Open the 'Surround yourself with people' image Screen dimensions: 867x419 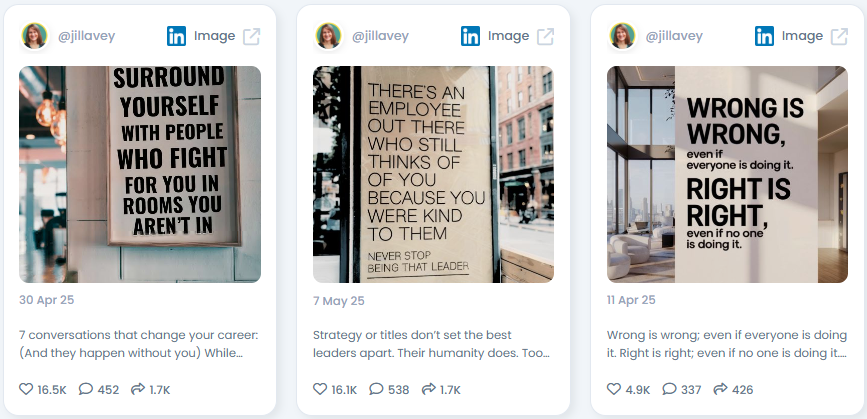(x=140, y=175)
